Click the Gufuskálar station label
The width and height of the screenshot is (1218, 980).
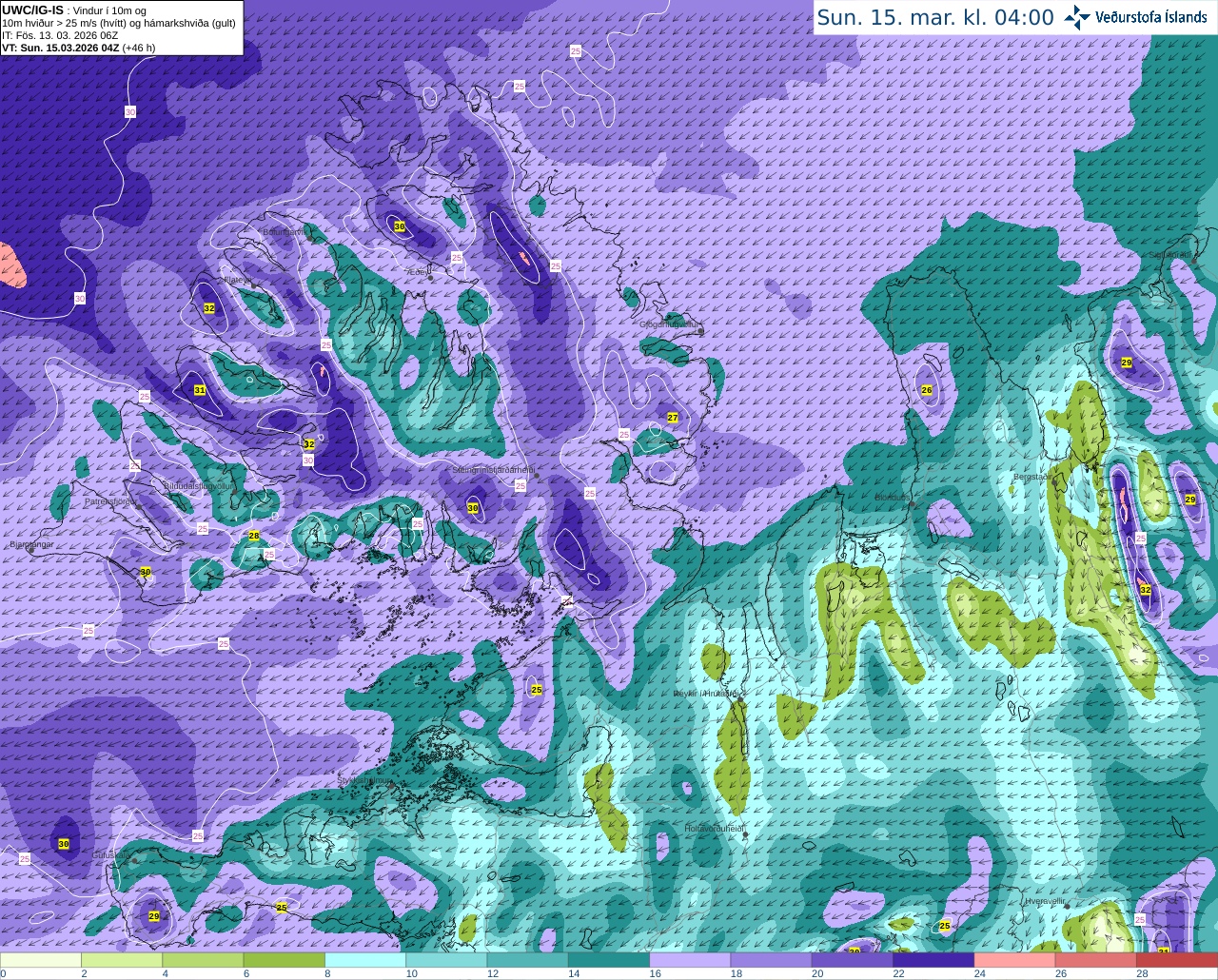coord(111,855)
